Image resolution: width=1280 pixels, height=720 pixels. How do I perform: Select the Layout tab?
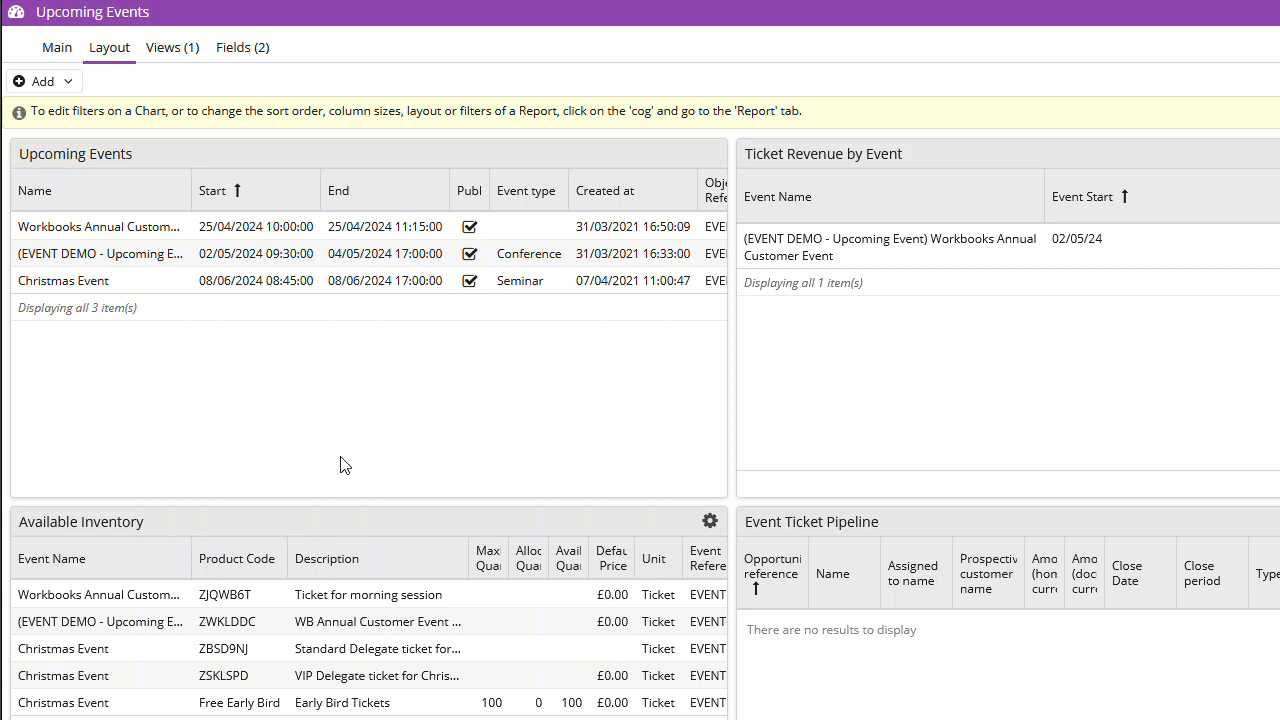coord(109,47)
